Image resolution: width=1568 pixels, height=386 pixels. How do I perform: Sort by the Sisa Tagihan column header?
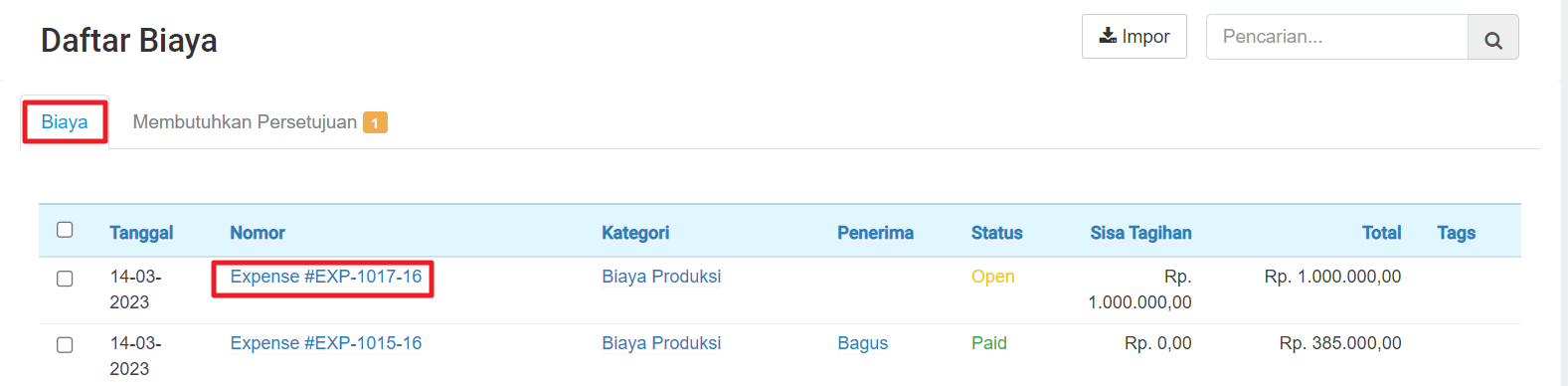coord(1140,233)
